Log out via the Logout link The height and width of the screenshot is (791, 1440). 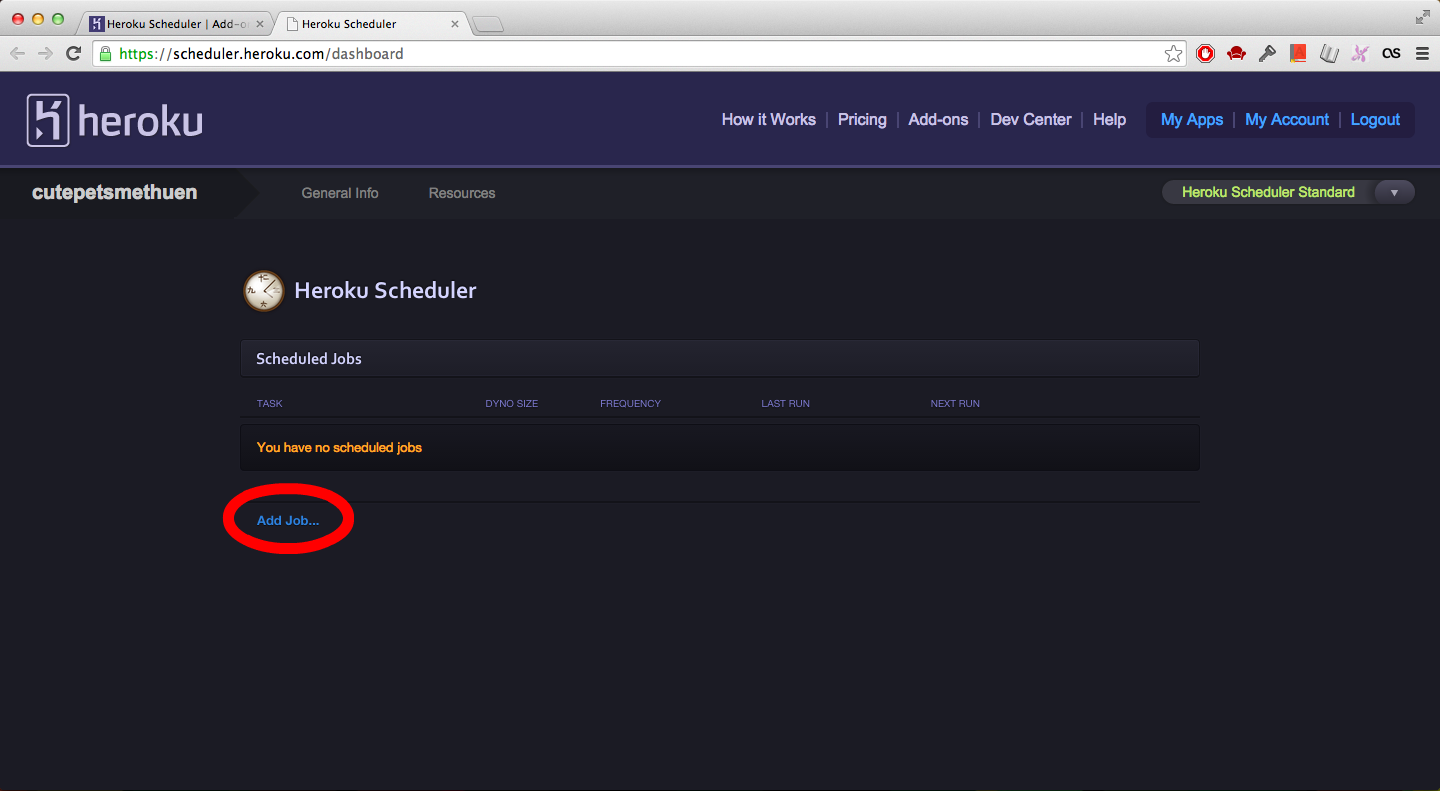coord(1375,119)
